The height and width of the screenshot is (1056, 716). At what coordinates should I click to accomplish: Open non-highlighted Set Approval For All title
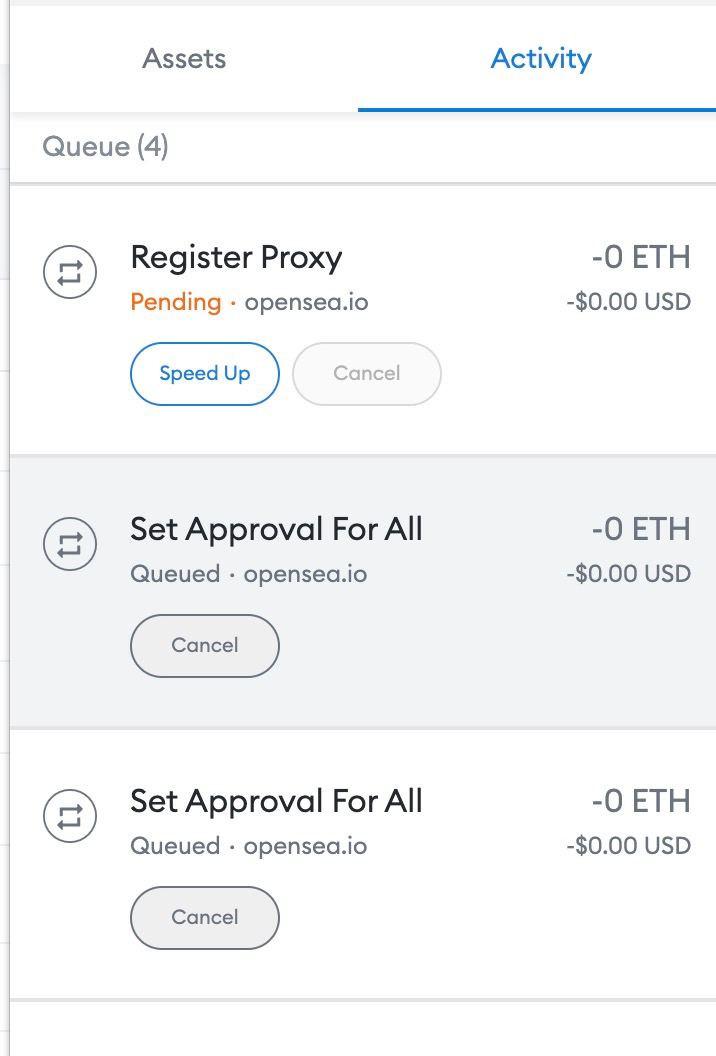pyautogui.click(x=276, y=801)
